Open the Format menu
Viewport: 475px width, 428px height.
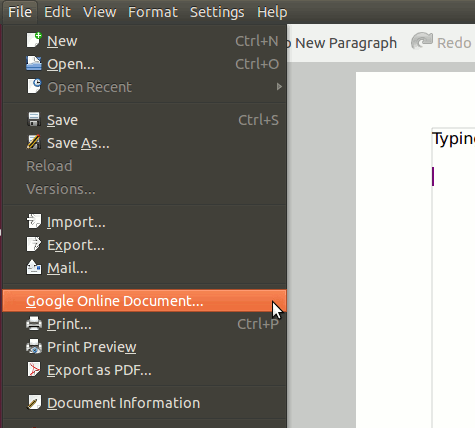[x=153, y=12]
